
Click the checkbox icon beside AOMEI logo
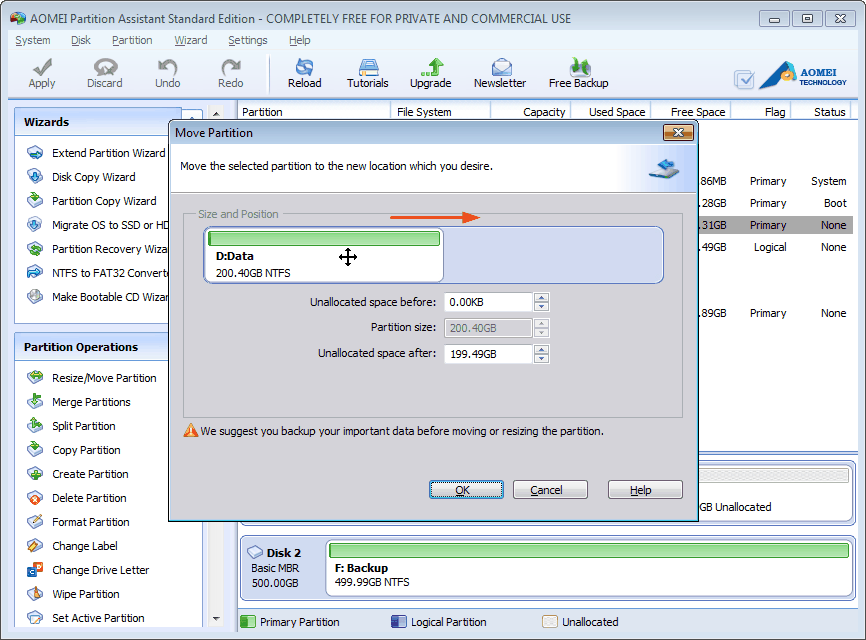(744, 80)
